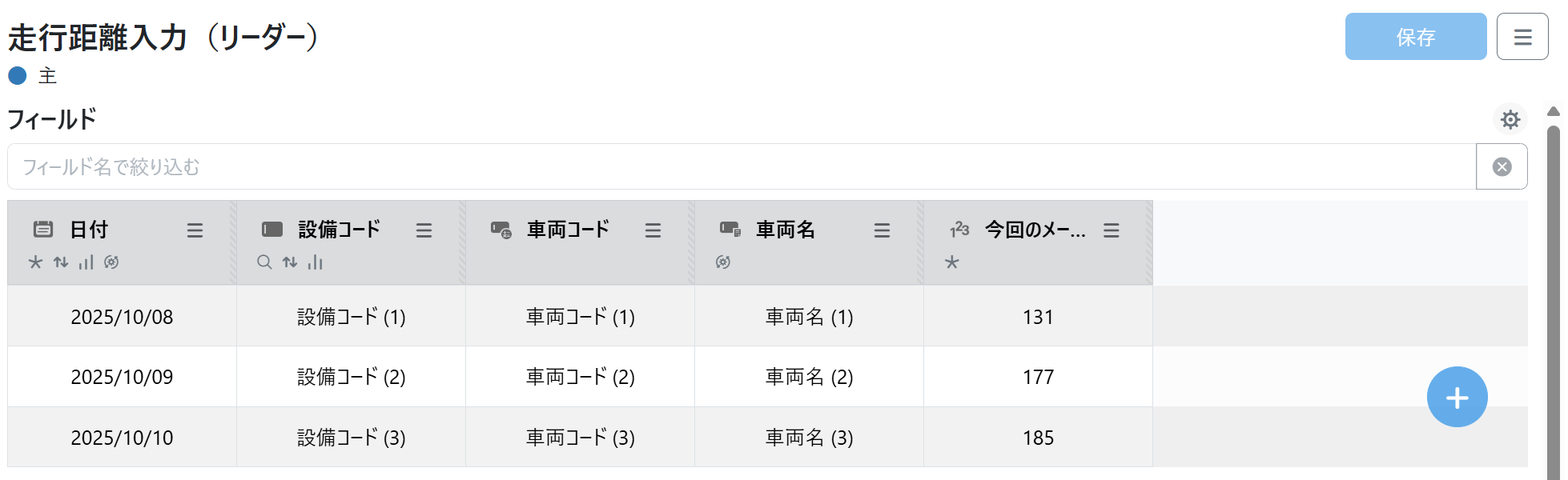Select the 2025/10/09 date cell
The width and height of the screenshot is (1568, 480).
pos(122,377)
